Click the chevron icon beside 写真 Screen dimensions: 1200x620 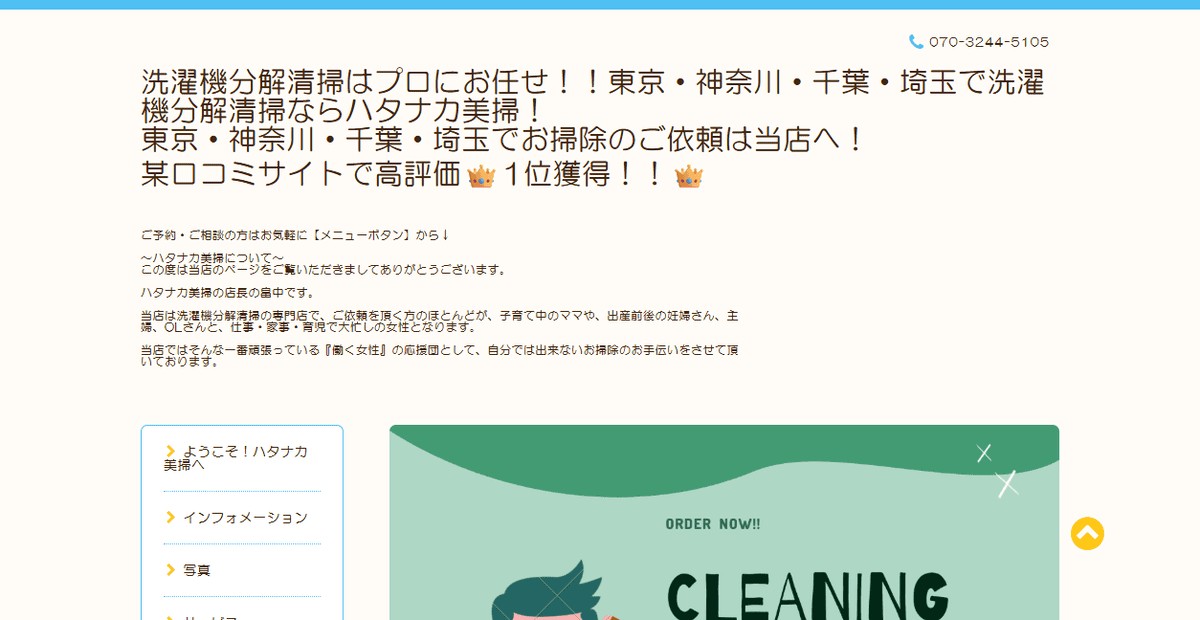pyautogui.click(x=171, y=569)
